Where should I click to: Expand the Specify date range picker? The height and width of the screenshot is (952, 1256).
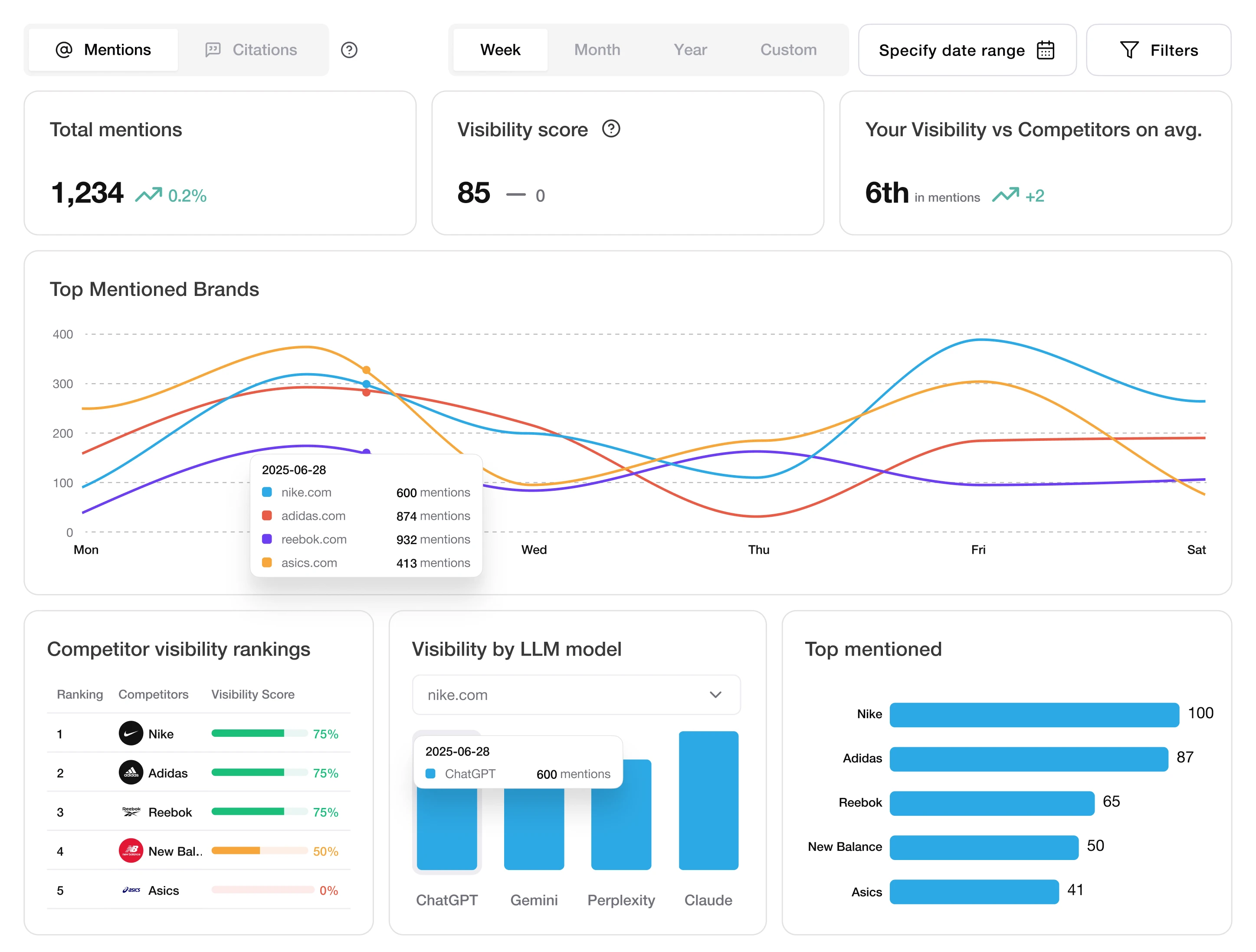pyautogui.click(x=967, y=50)
